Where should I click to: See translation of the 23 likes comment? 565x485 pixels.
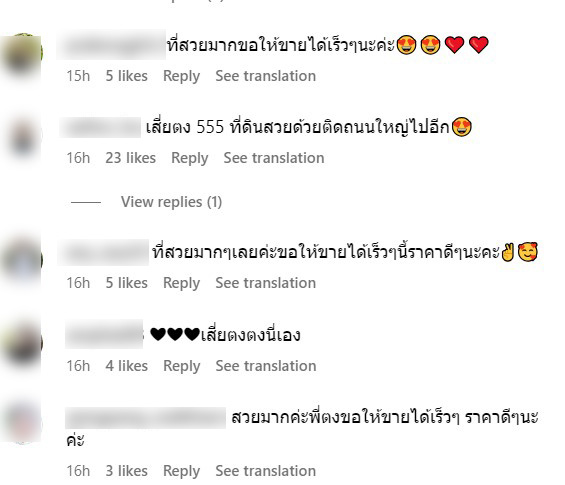click(x=274, y=158)
